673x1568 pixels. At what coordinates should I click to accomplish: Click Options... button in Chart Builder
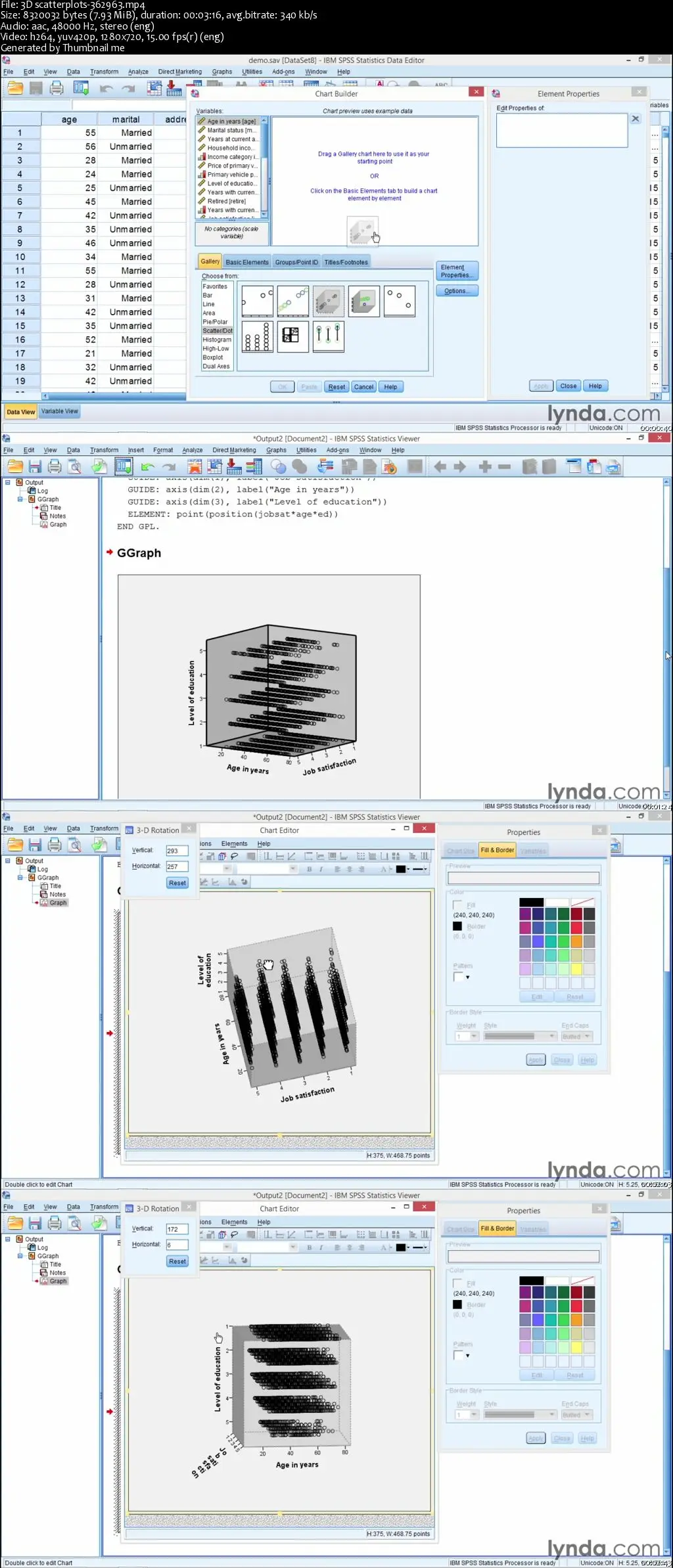[457, 291]
